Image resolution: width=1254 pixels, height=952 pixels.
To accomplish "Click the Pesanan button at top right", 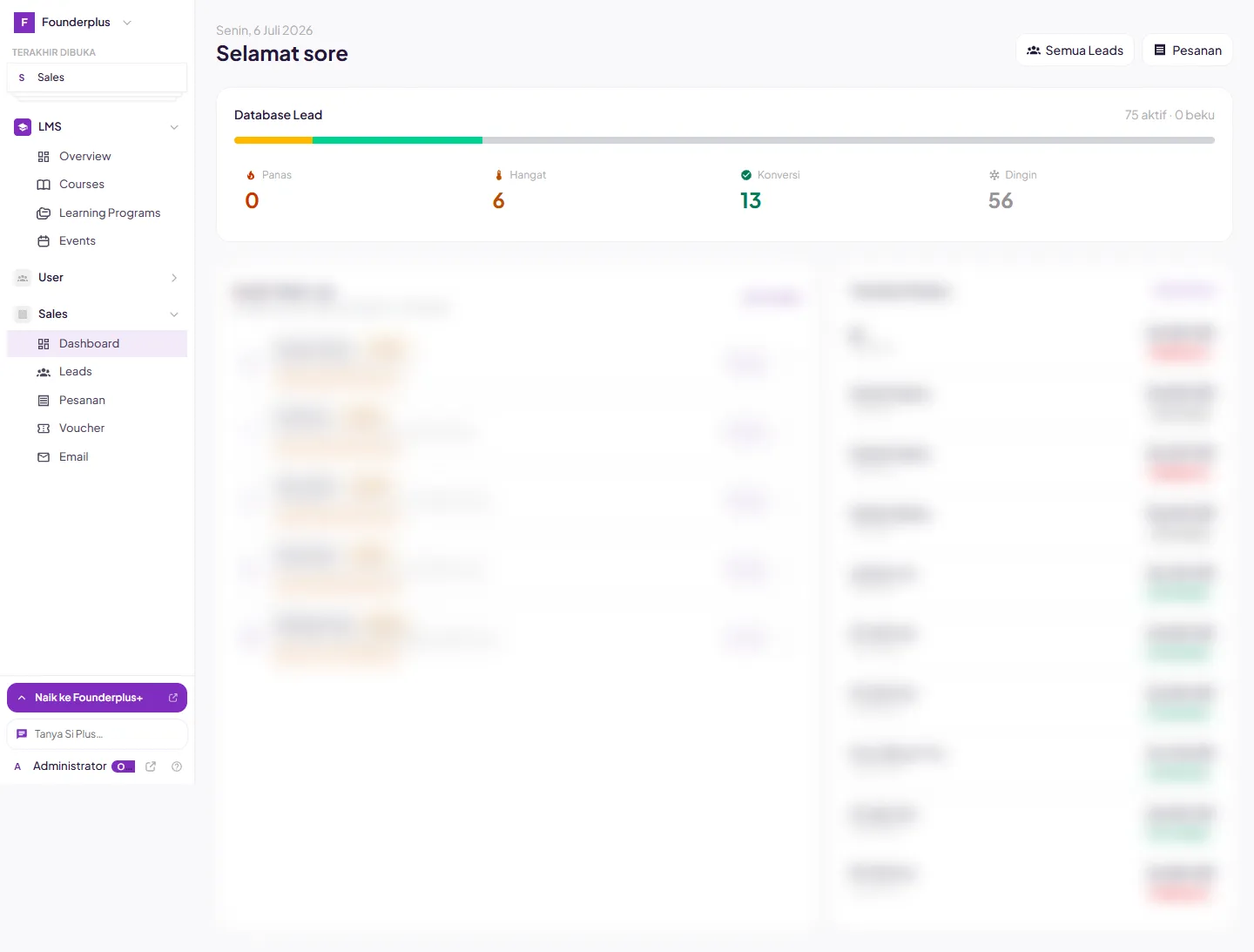I will (1188, 51).
